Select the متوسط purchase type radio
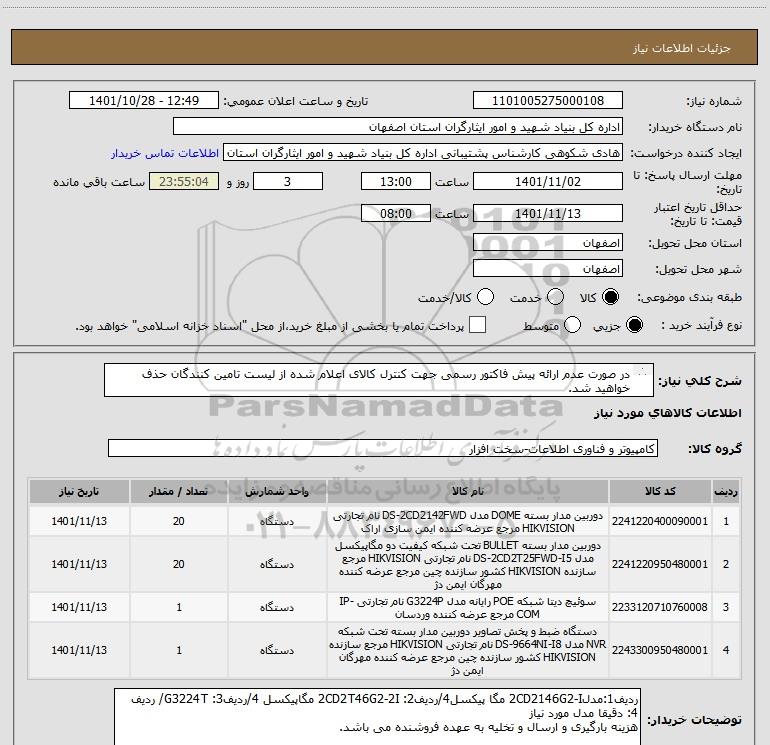Image resolution: width=770 pixels, height=745 pixels. coord(573,325)
